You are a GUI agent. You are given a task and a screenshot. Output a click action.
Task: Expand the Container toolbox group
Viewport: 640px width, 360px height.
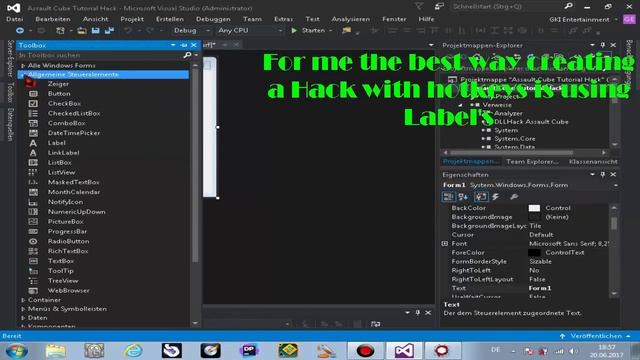[23, 300]
